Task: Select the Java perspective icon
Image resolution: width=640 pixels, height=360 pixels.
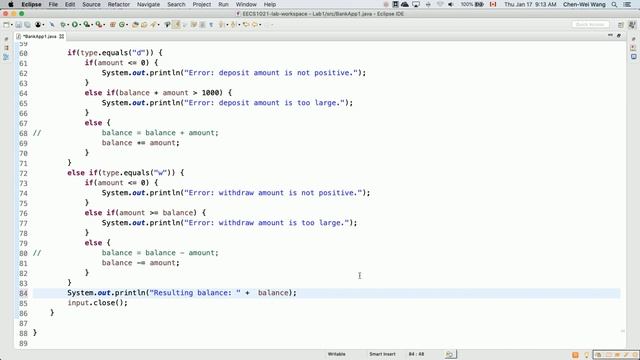Action: (x=632, y=25)
